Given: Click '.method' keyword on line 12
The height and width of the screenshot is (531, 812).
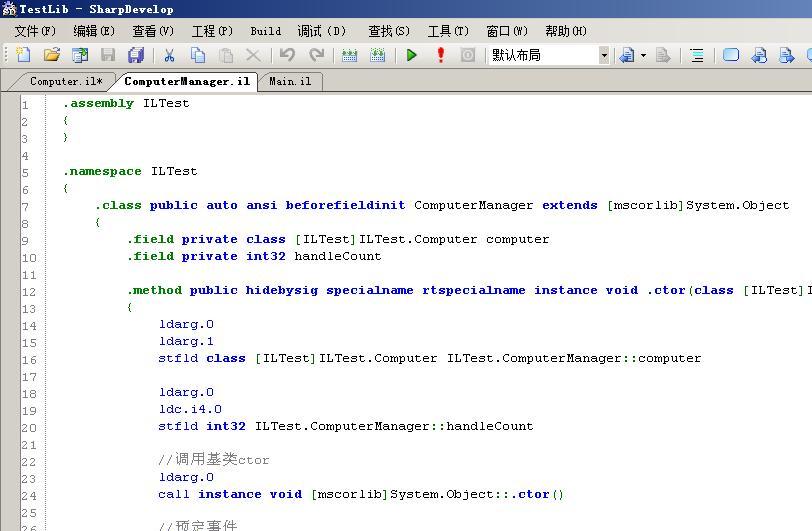Looking at the screenshot, I should pyautogui.click(x=155, y=290).
